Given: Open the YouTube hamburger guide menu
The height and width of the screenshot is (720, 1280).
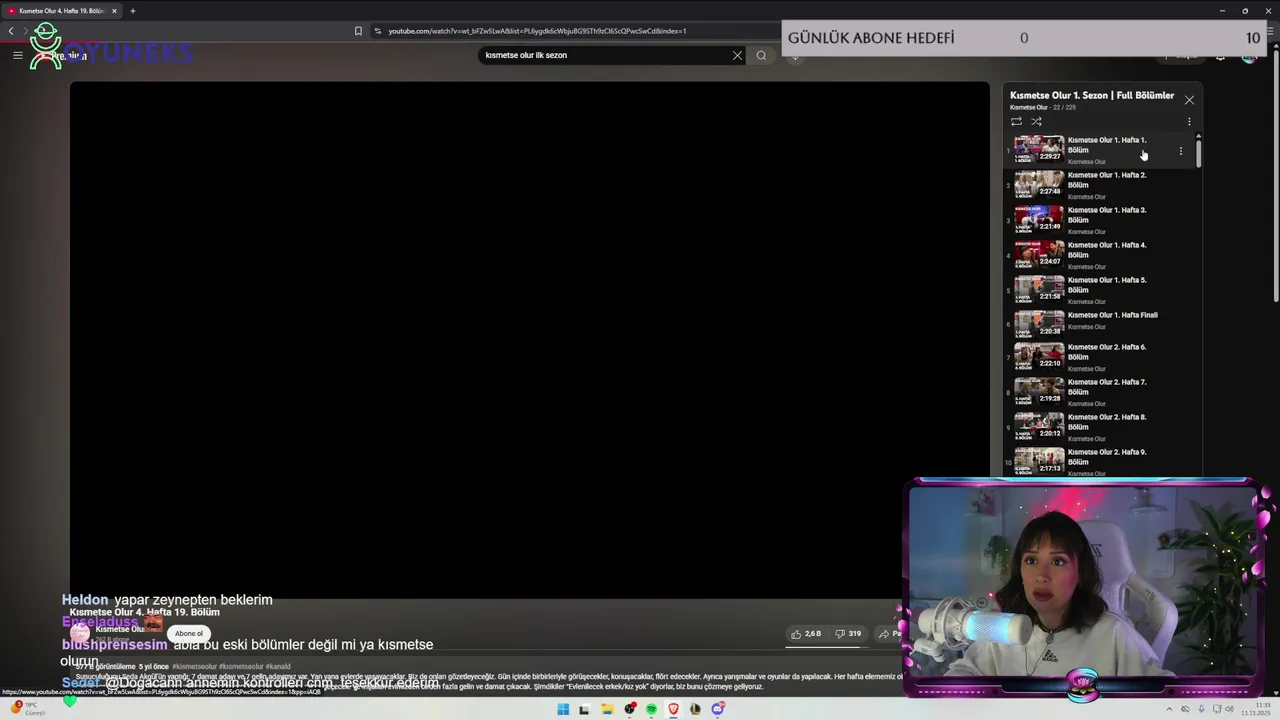Looking at the screenshot, I should point(17,55).
